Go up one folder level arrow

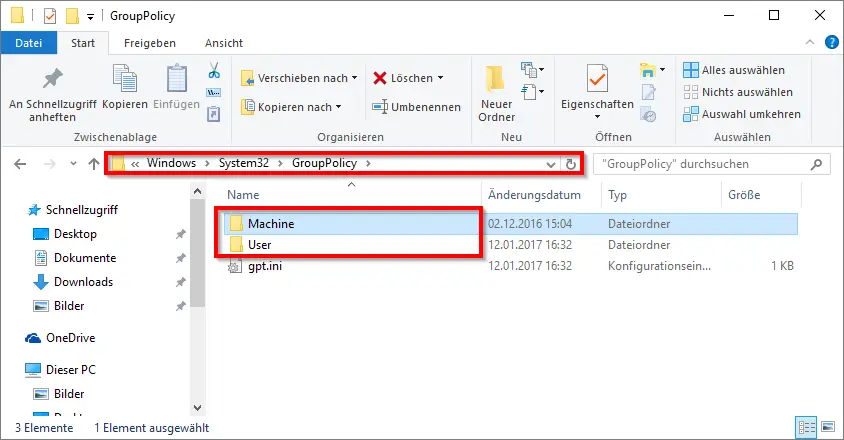click(x=94, y=164)
